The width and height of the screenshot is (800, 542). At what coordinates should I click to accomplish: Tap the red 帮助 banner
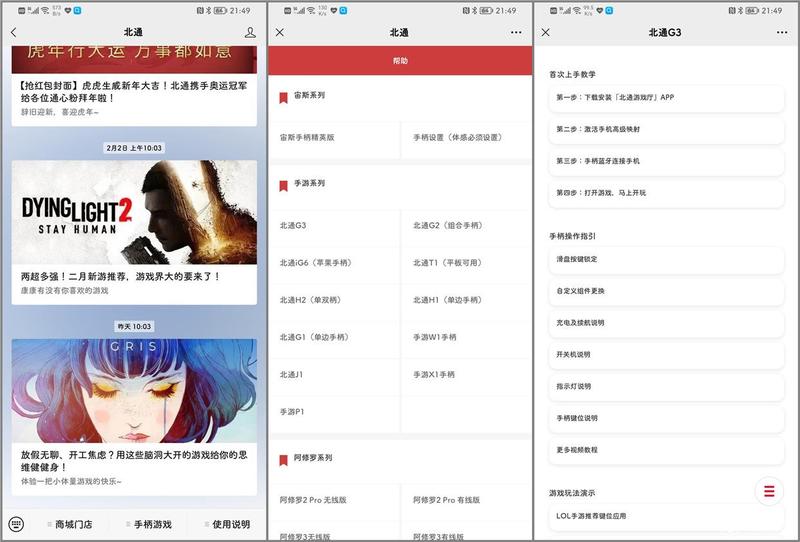pos(400,61)
